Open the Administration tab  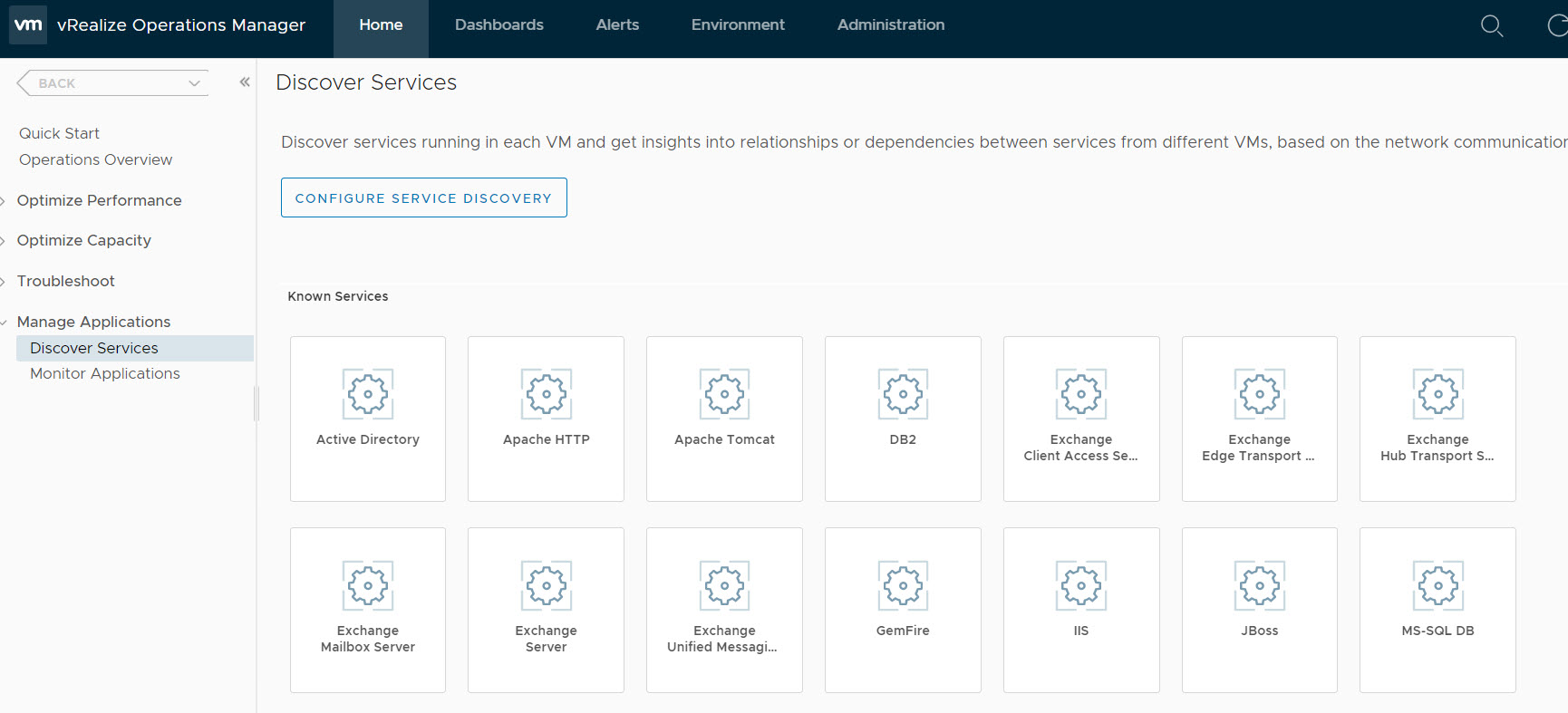coord(890,25)
